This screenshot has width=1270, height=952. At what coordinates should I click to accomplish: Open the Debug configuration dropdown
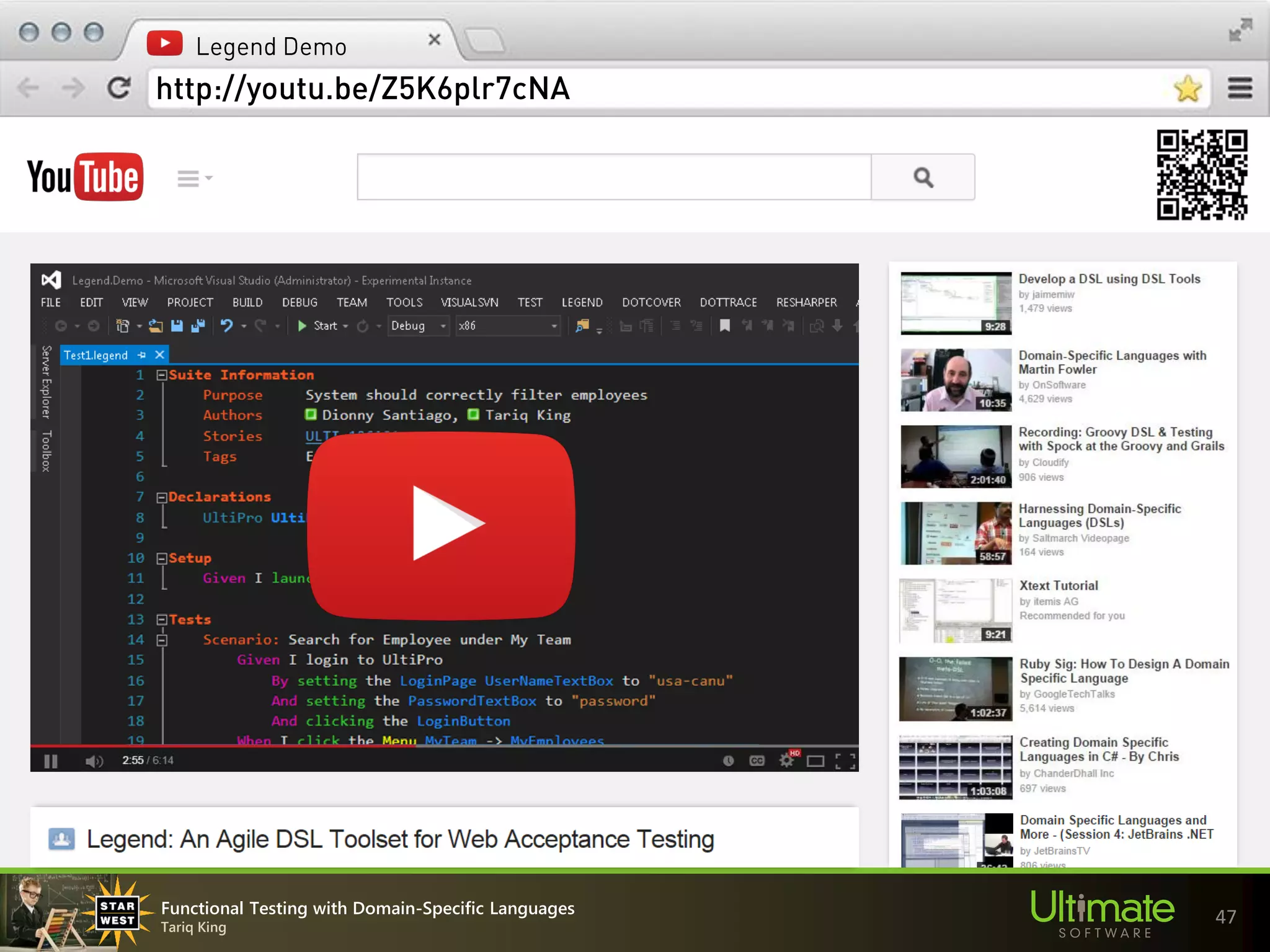coord(419,326)
